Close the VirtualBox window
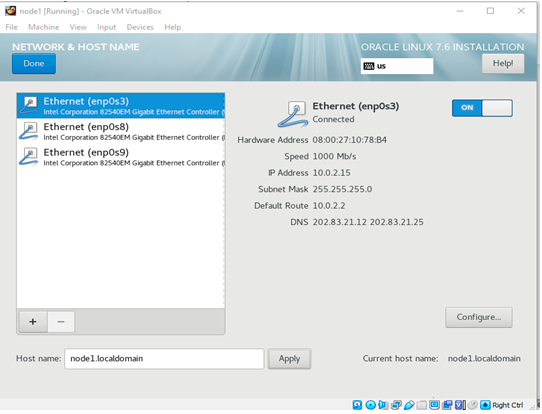Screen dimensions: 542x414 521,11
